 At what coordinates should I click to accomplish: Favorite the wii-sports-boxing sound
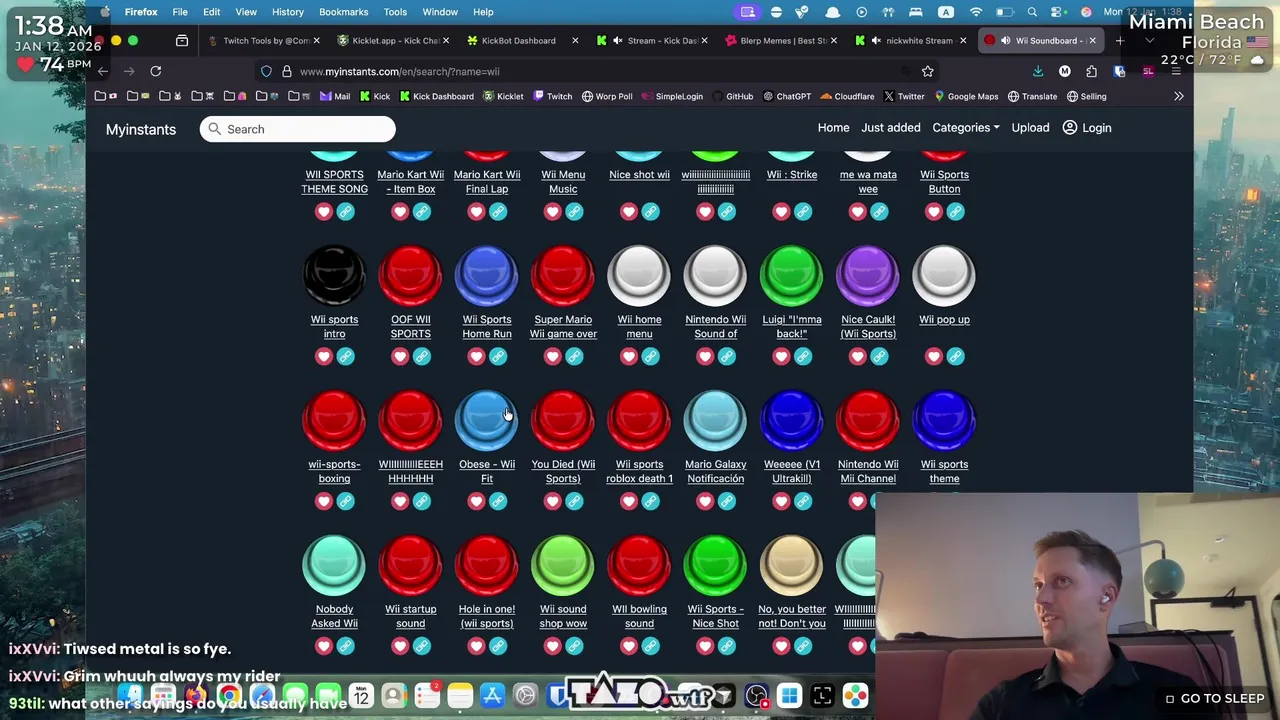pyautogui.click(x=323, y=501)
